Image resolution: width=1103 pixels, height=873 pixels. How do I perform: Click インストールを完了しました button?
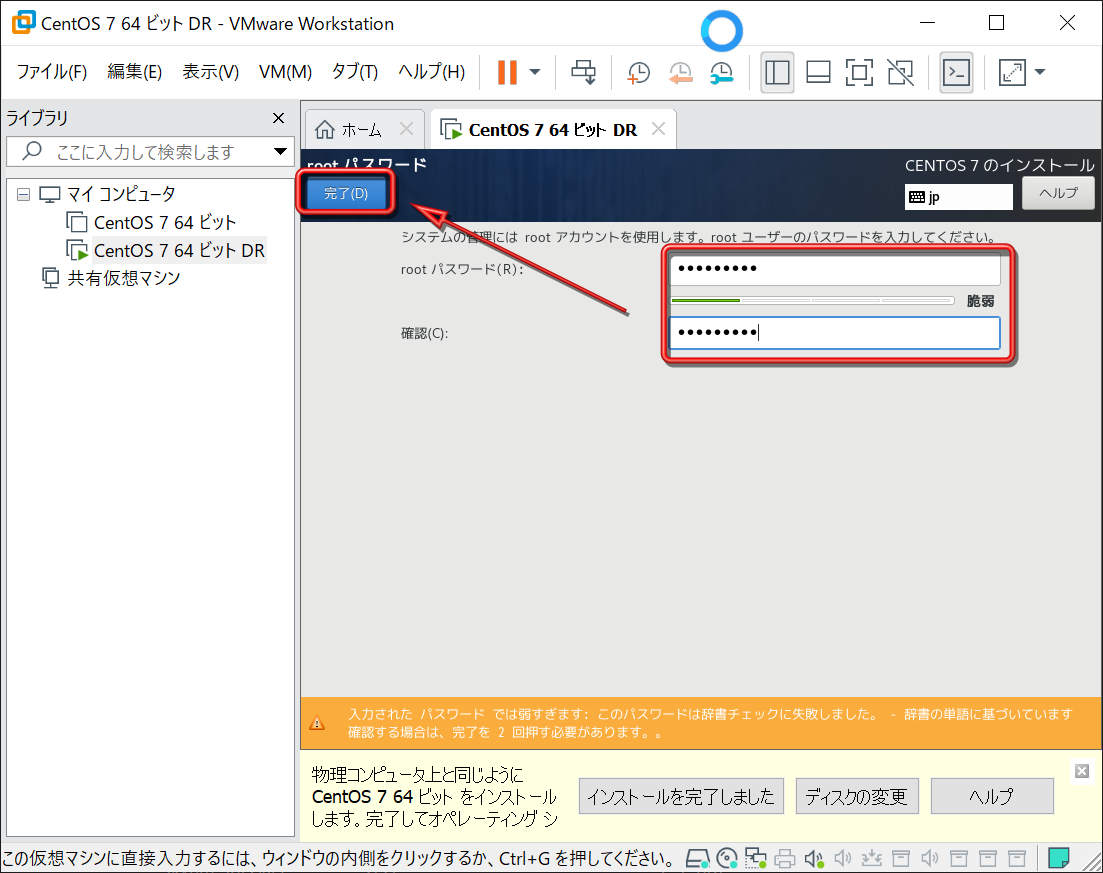click(x=681, y=797)
